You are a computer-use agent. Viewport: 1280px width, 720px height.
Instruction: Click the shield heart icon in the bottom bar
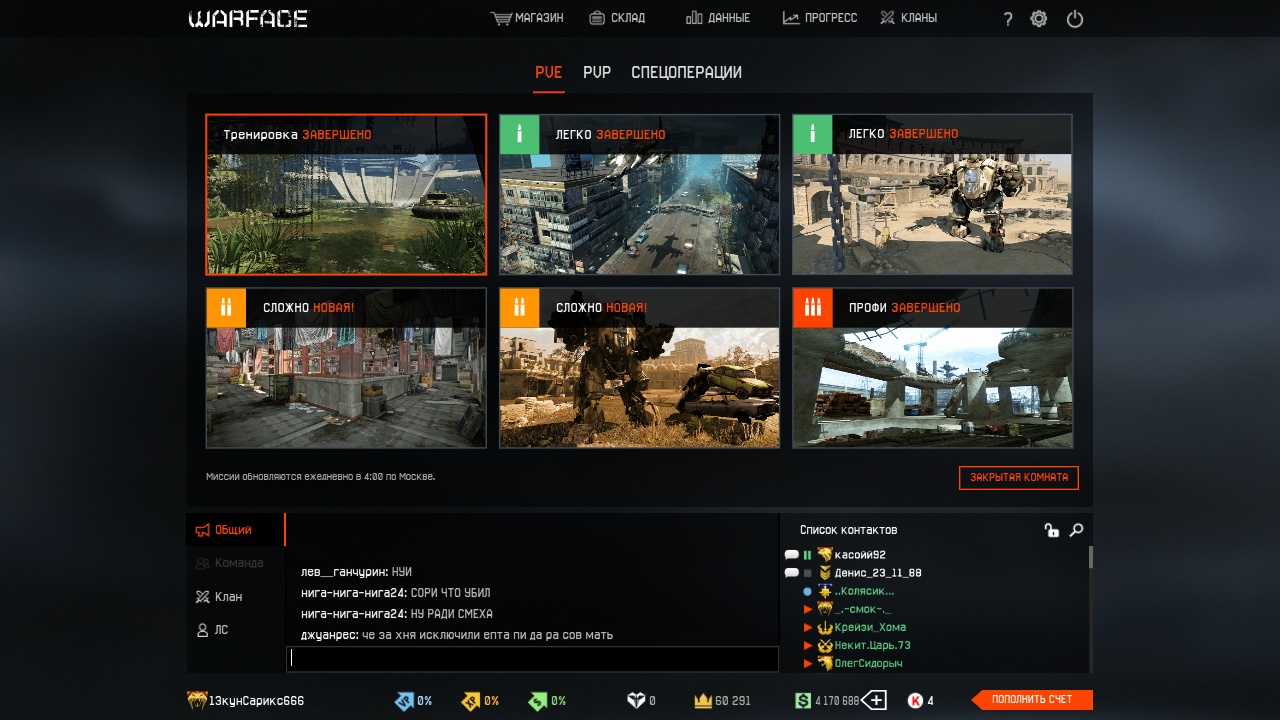[636, 701]
